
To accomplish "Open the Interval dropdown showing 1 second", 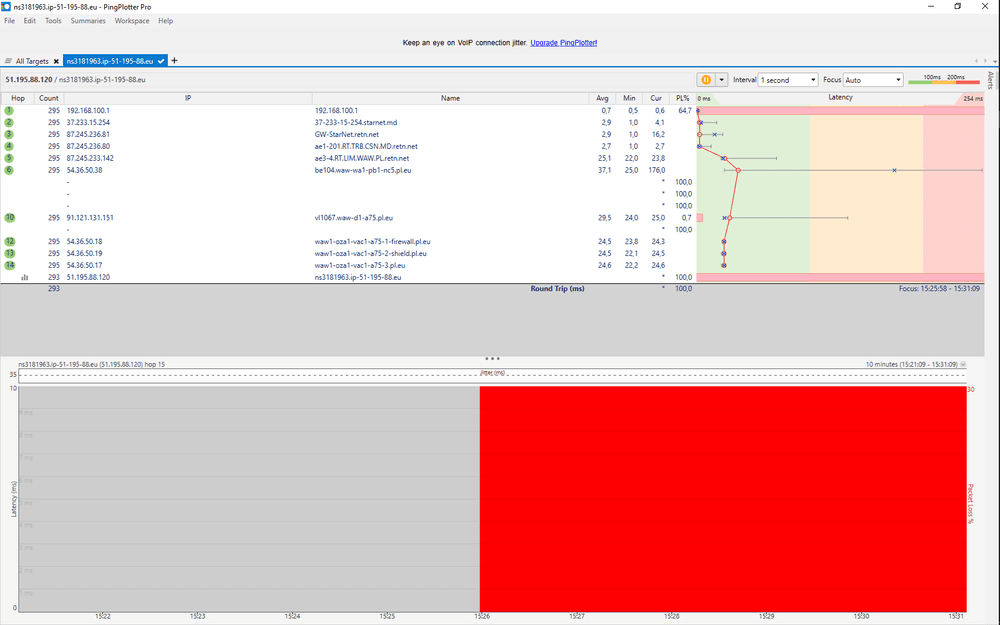I will (x=788, y=79).
